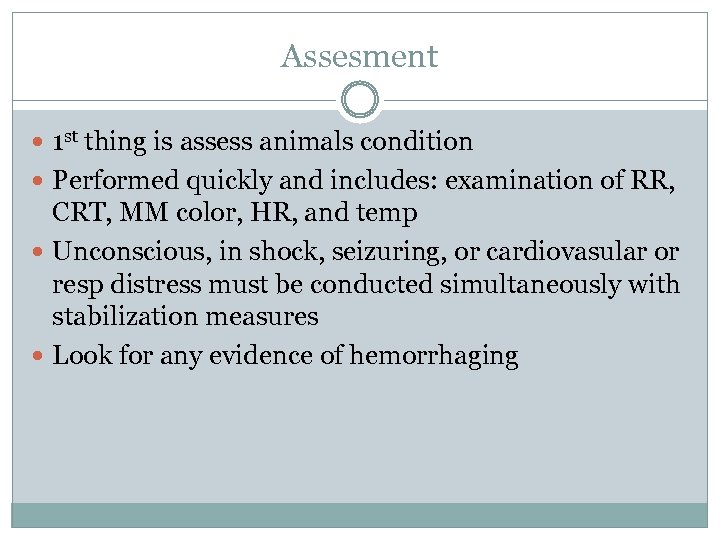Click the text 'stabilization measures'

[185, 317]
